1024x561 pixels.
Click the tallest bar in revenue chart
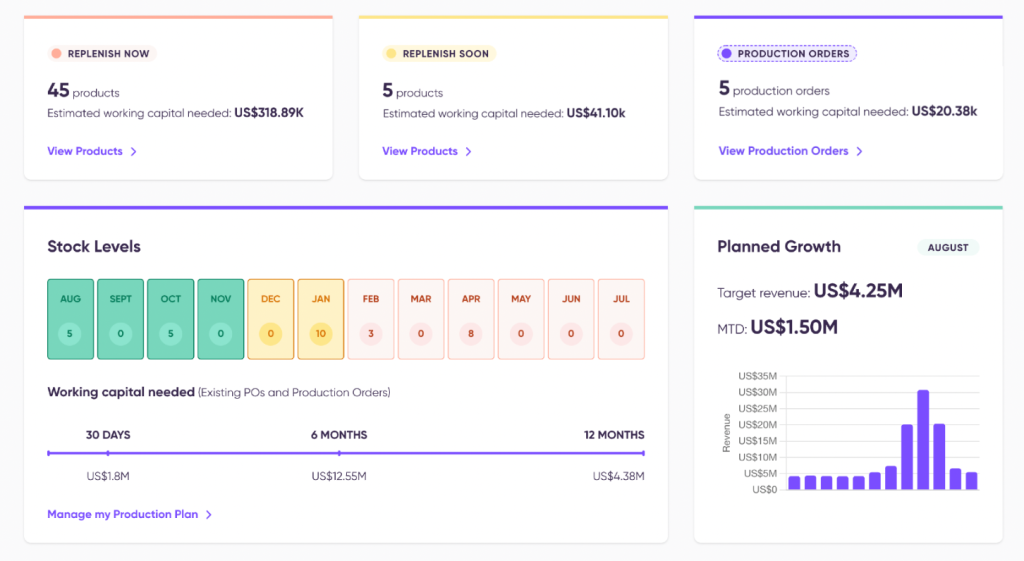[923, 440]
